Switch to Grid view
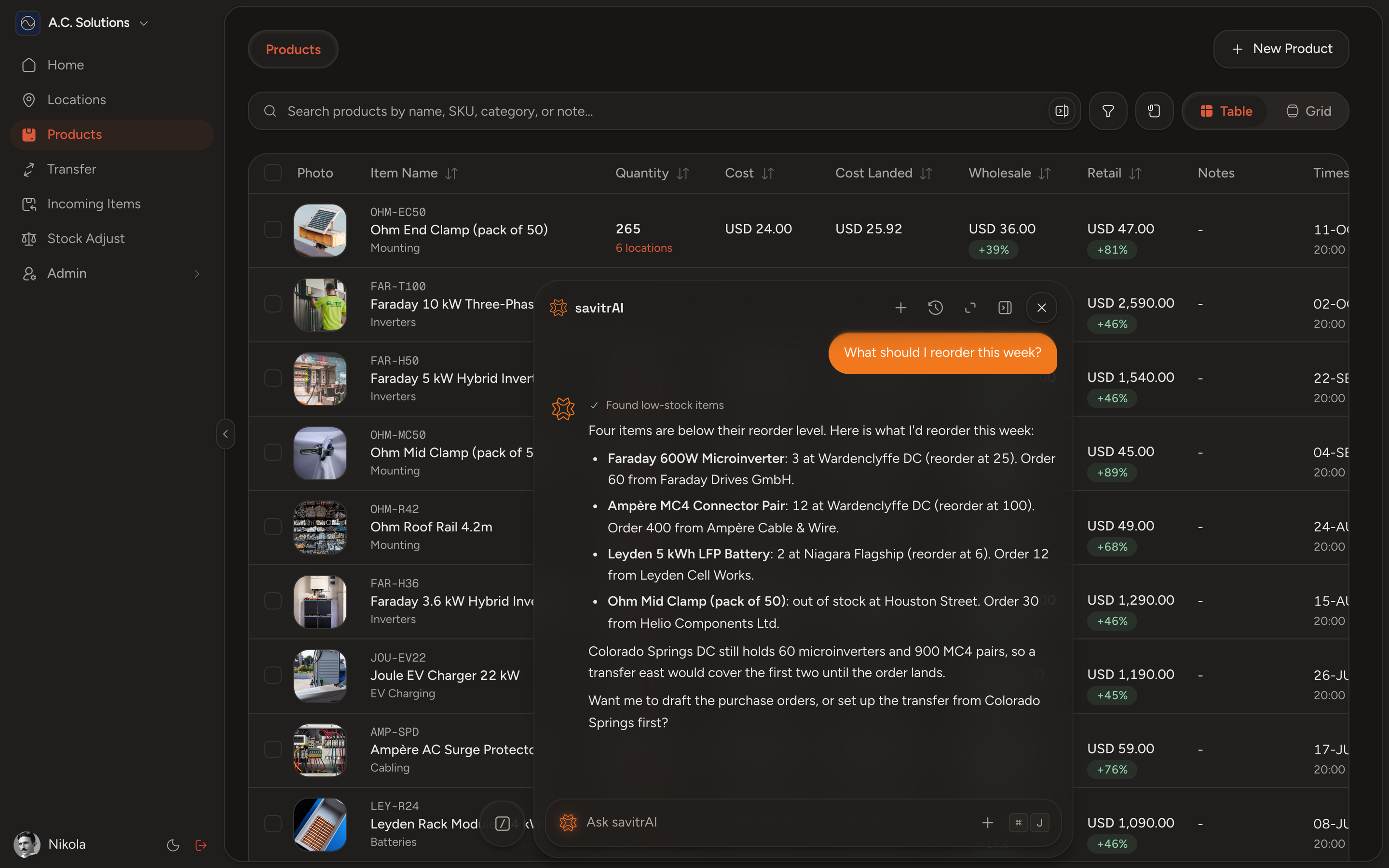Viewport: 1389px width, 868px height. pos(1308,111)
